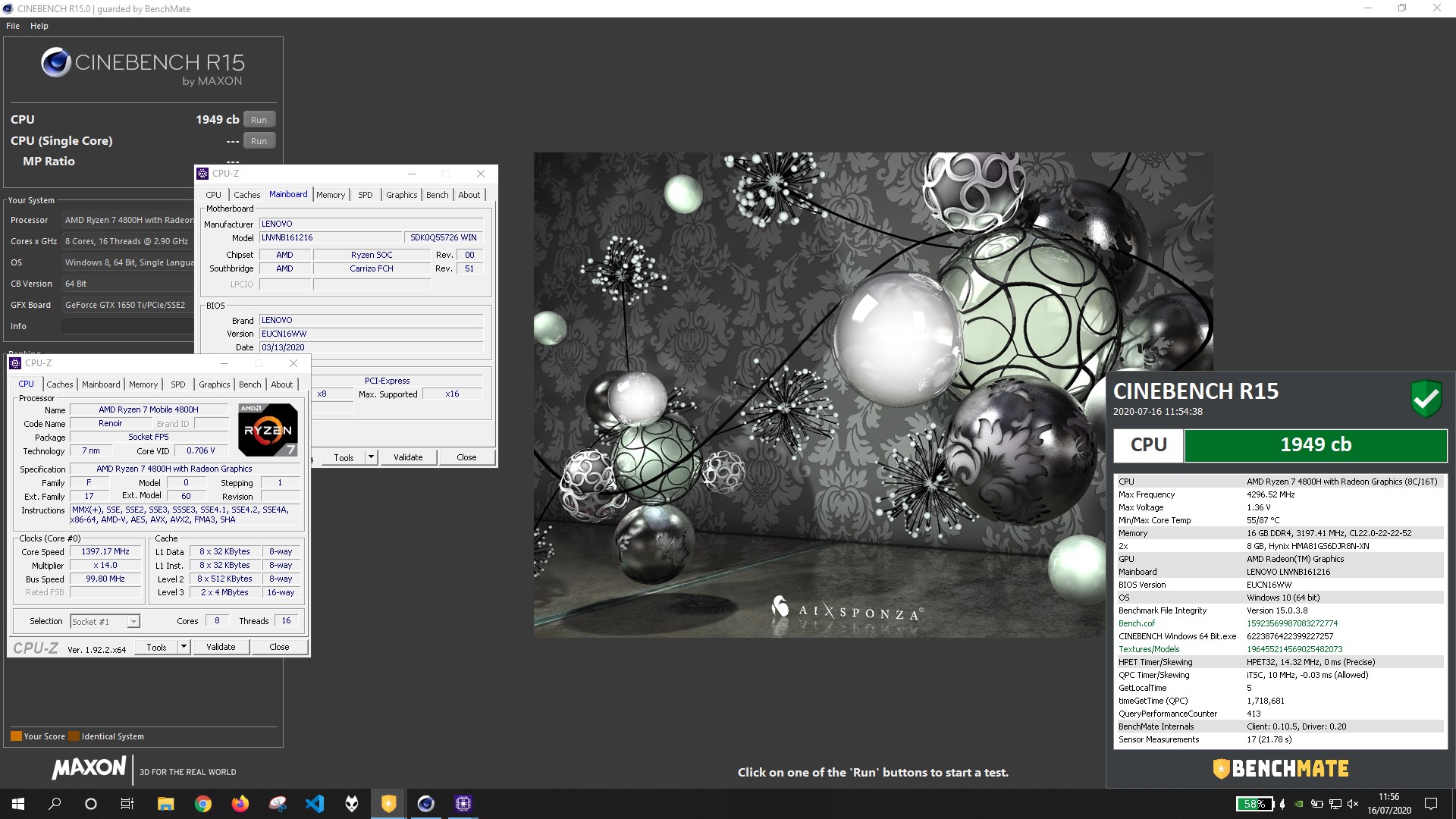The image size is (1456, 819).
Task: Click the front CPU-Z window title icon
Action: pos(15,363)
